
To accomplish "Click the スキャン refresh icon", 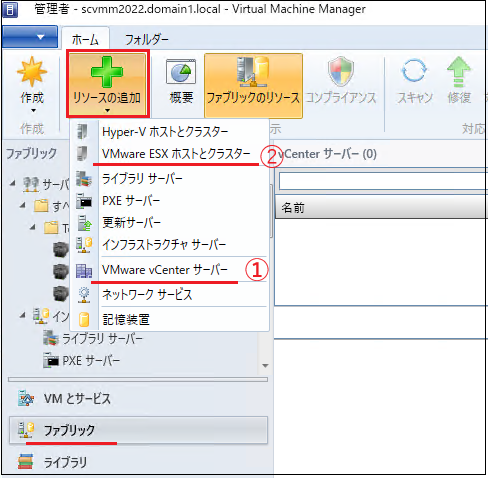I will click(x=414, y=71).
